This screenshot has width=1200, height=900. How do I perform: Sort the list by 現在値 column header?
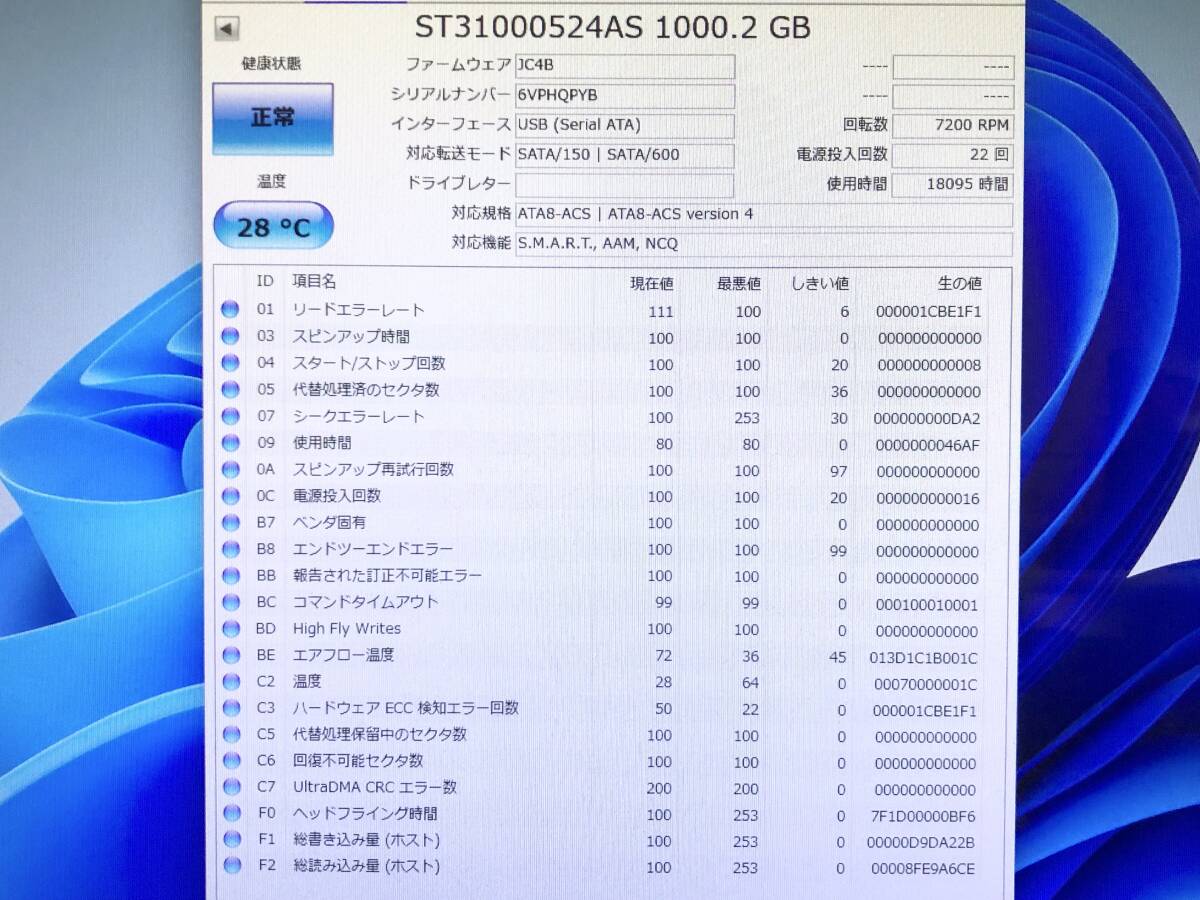(652, 283)
